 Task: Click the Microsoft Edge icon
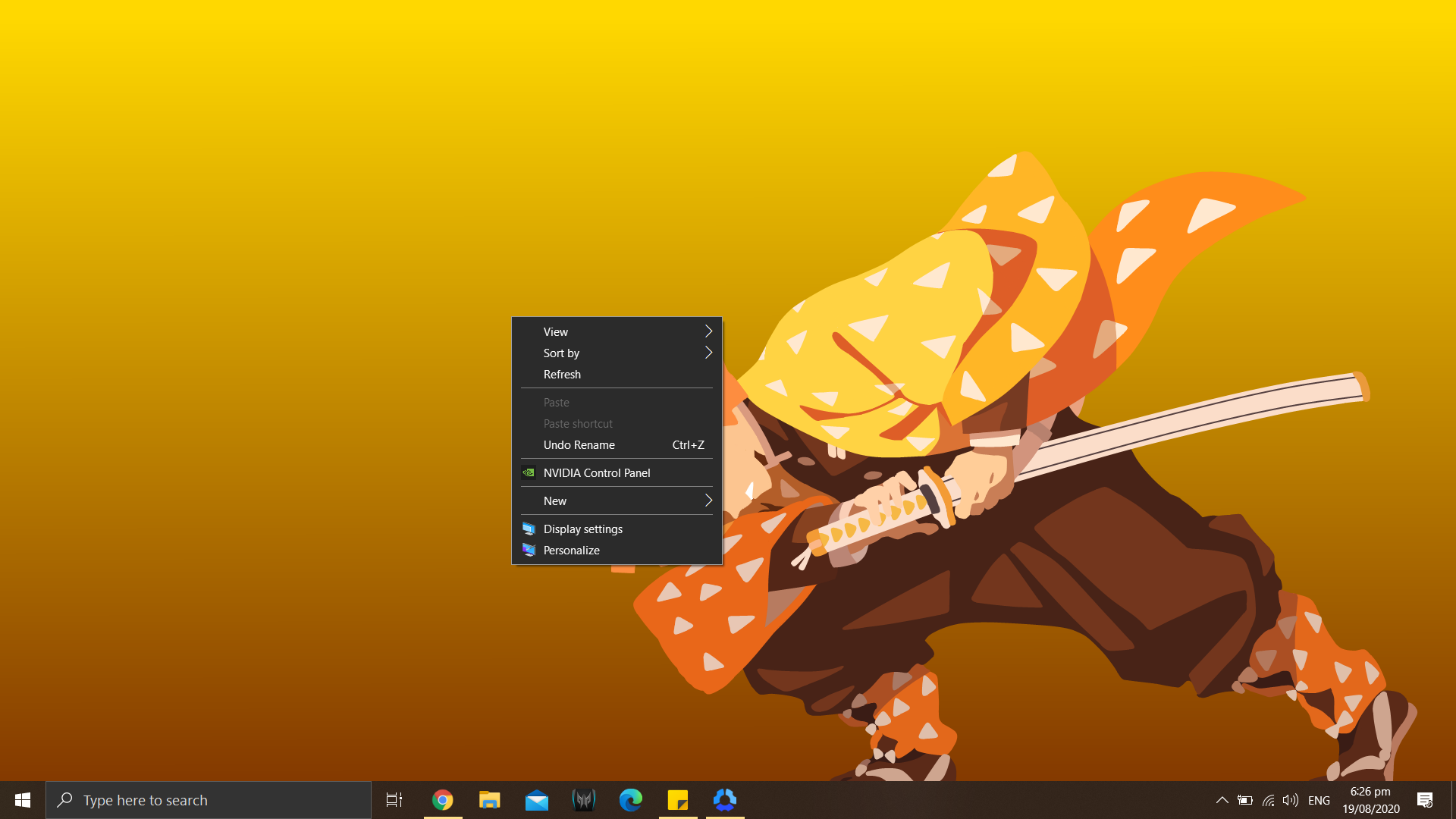[x=631, y=799]
